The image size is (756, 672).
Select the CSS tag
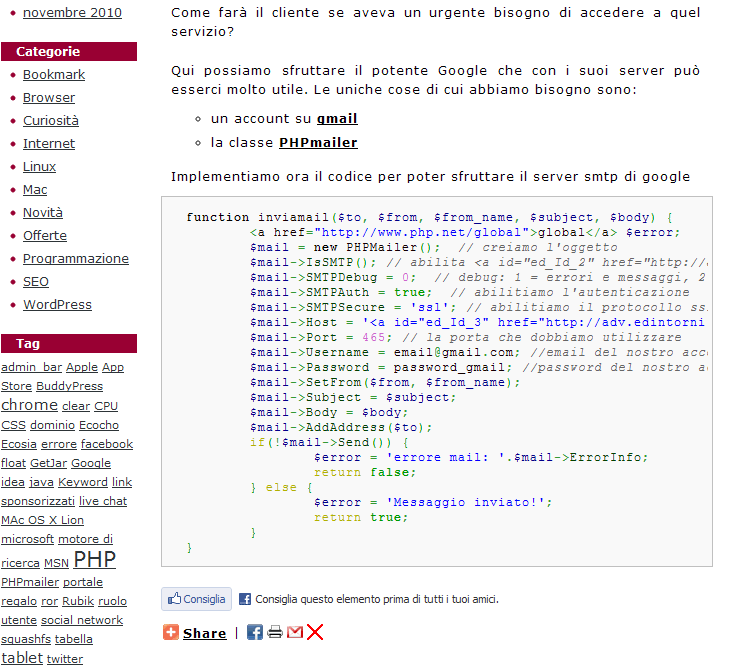(14, 425)
